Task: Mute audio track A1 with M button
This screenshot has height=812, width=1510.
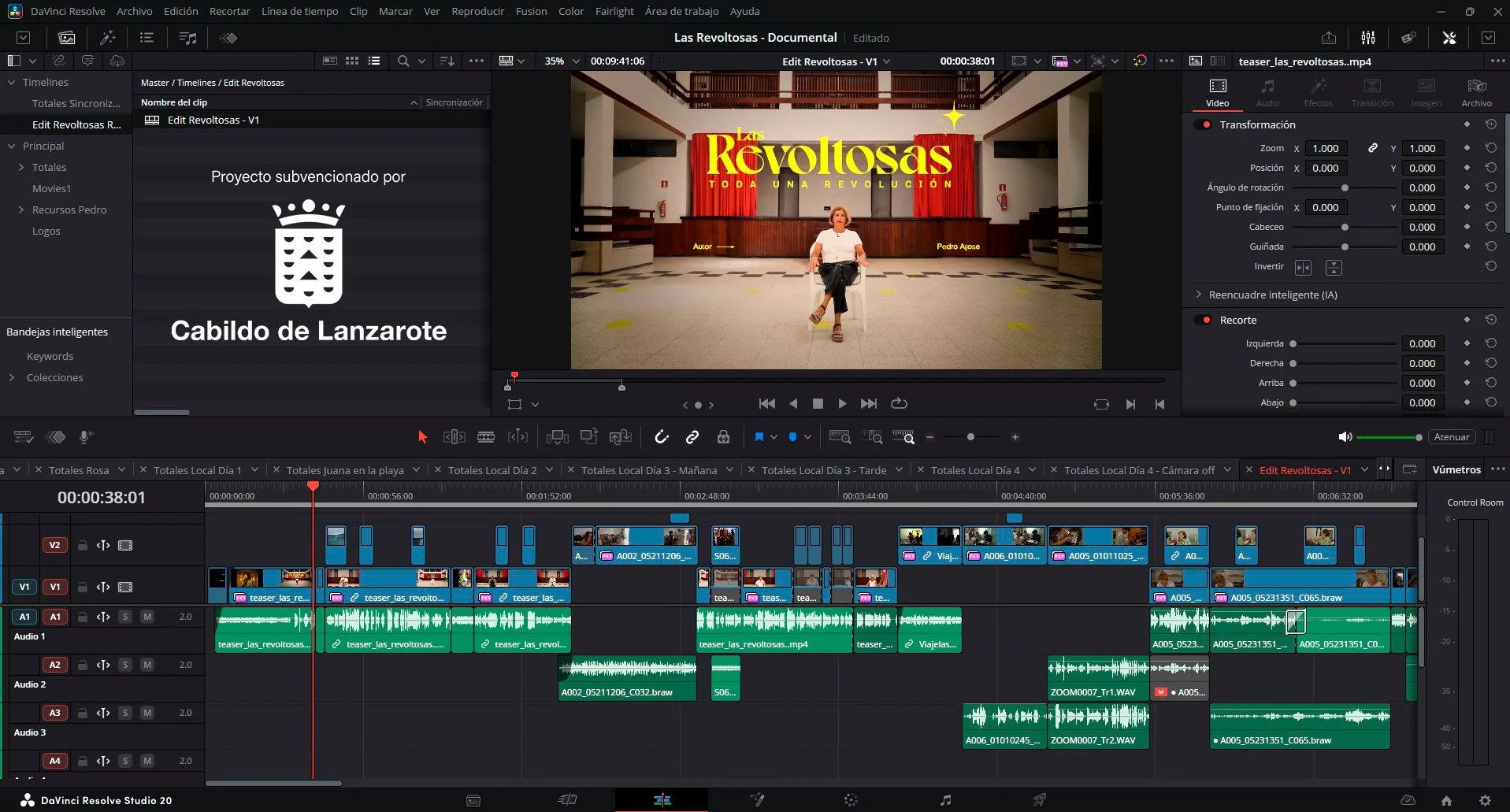Action: [x=147, y=617]
